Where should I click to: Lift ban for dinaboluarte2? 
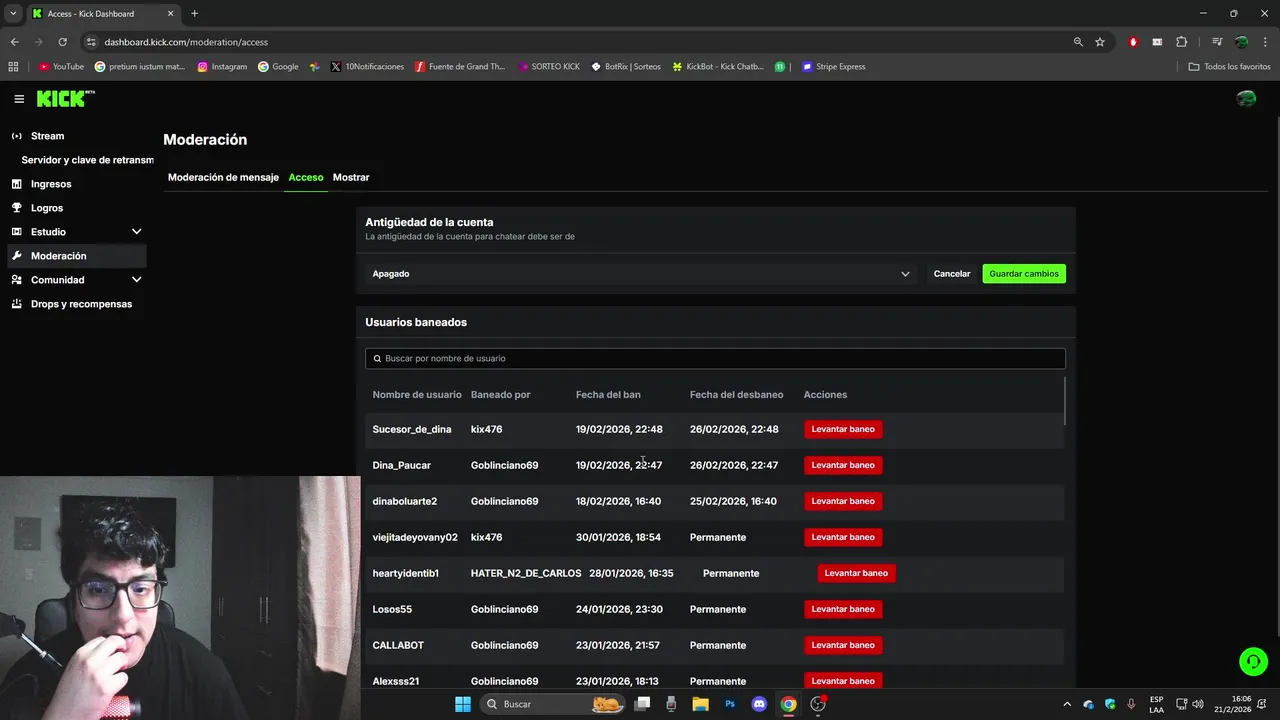click(x=843, y=501)
